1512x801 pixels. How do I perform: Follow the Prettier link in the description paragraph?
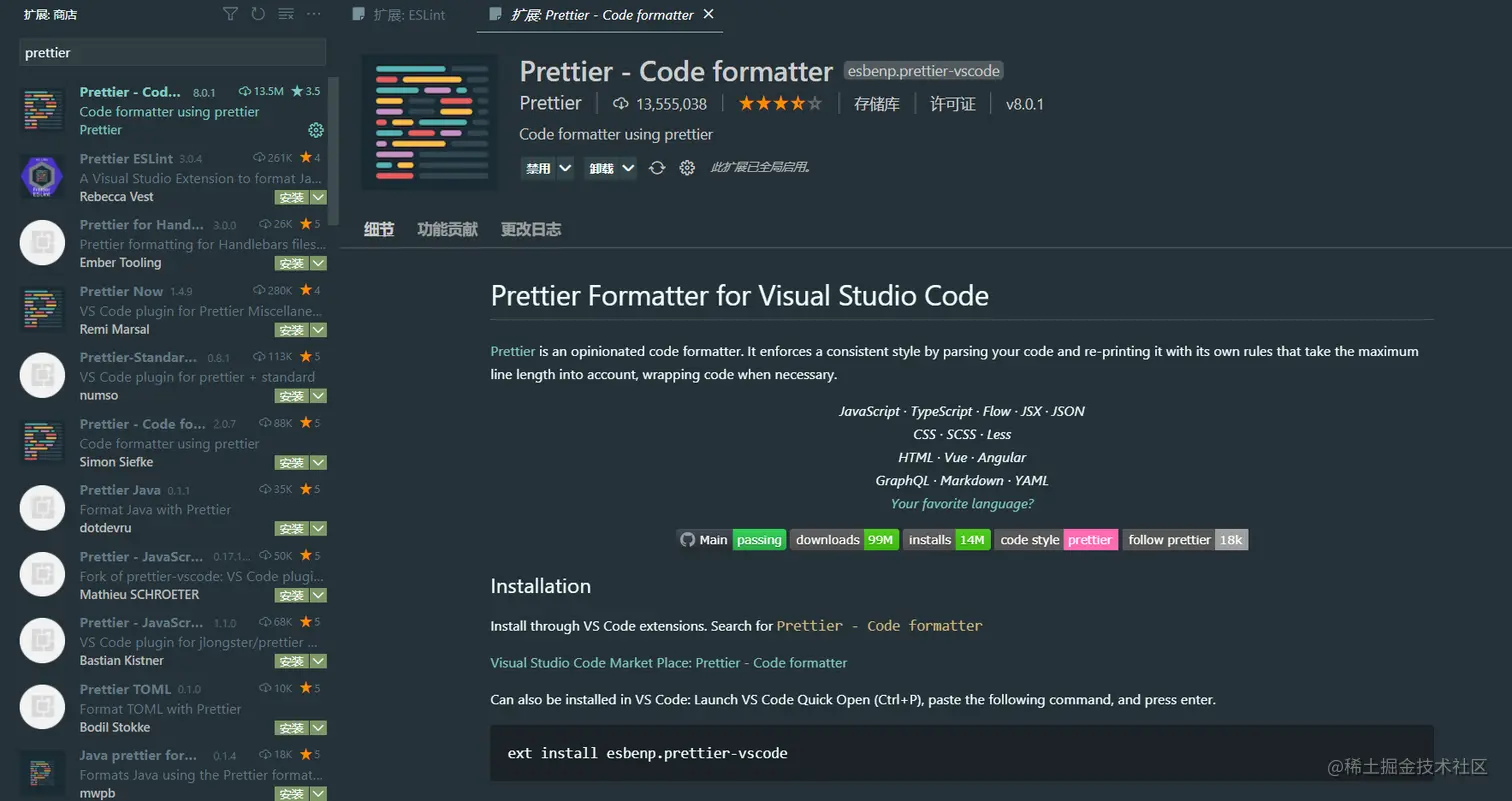pyautogui.click(x=513, y=351)
